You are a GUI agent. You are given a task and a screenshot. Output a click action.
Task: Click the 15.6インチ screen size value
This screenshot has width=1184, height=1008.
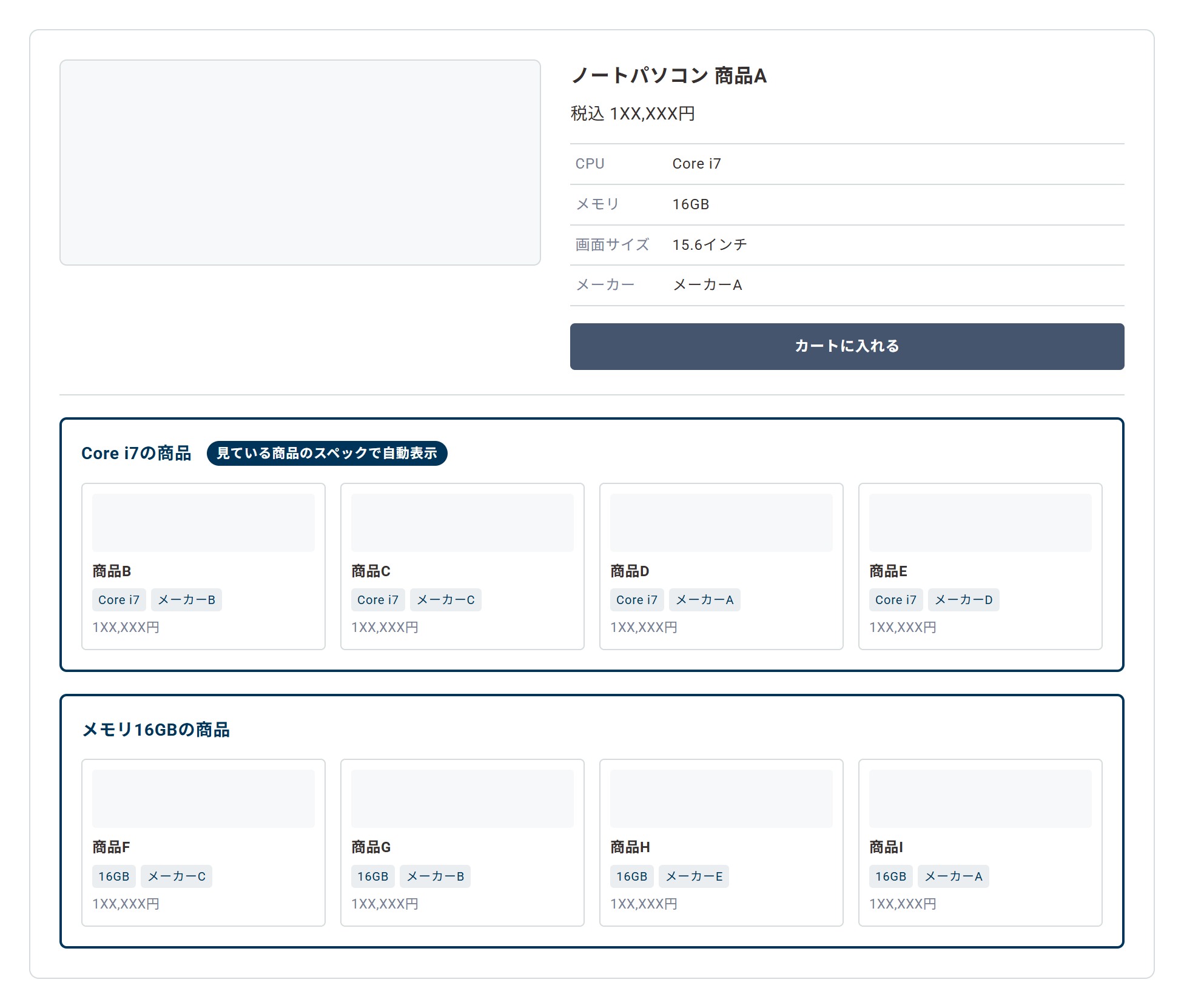coord(710,244)
